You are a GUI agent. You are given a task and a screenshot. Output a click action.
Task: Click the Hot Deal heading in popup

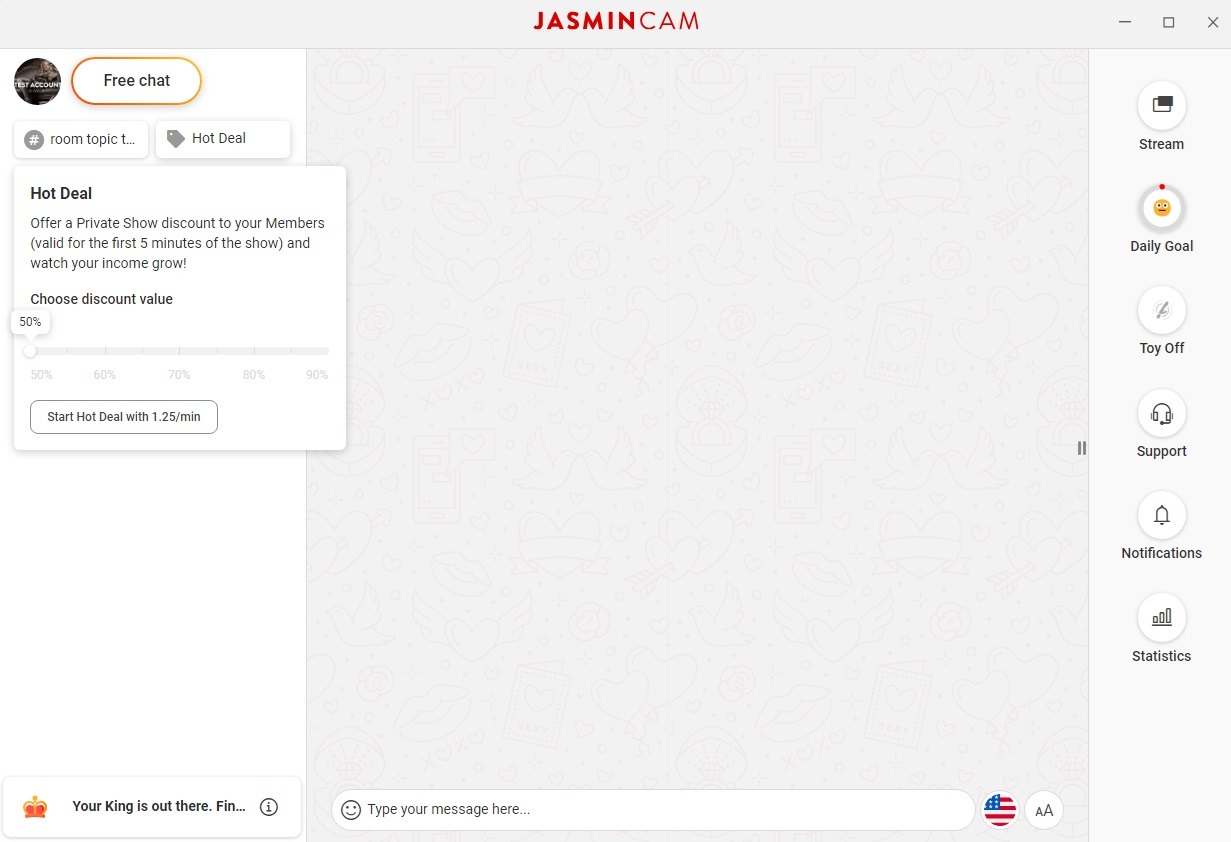coord(61,193)
